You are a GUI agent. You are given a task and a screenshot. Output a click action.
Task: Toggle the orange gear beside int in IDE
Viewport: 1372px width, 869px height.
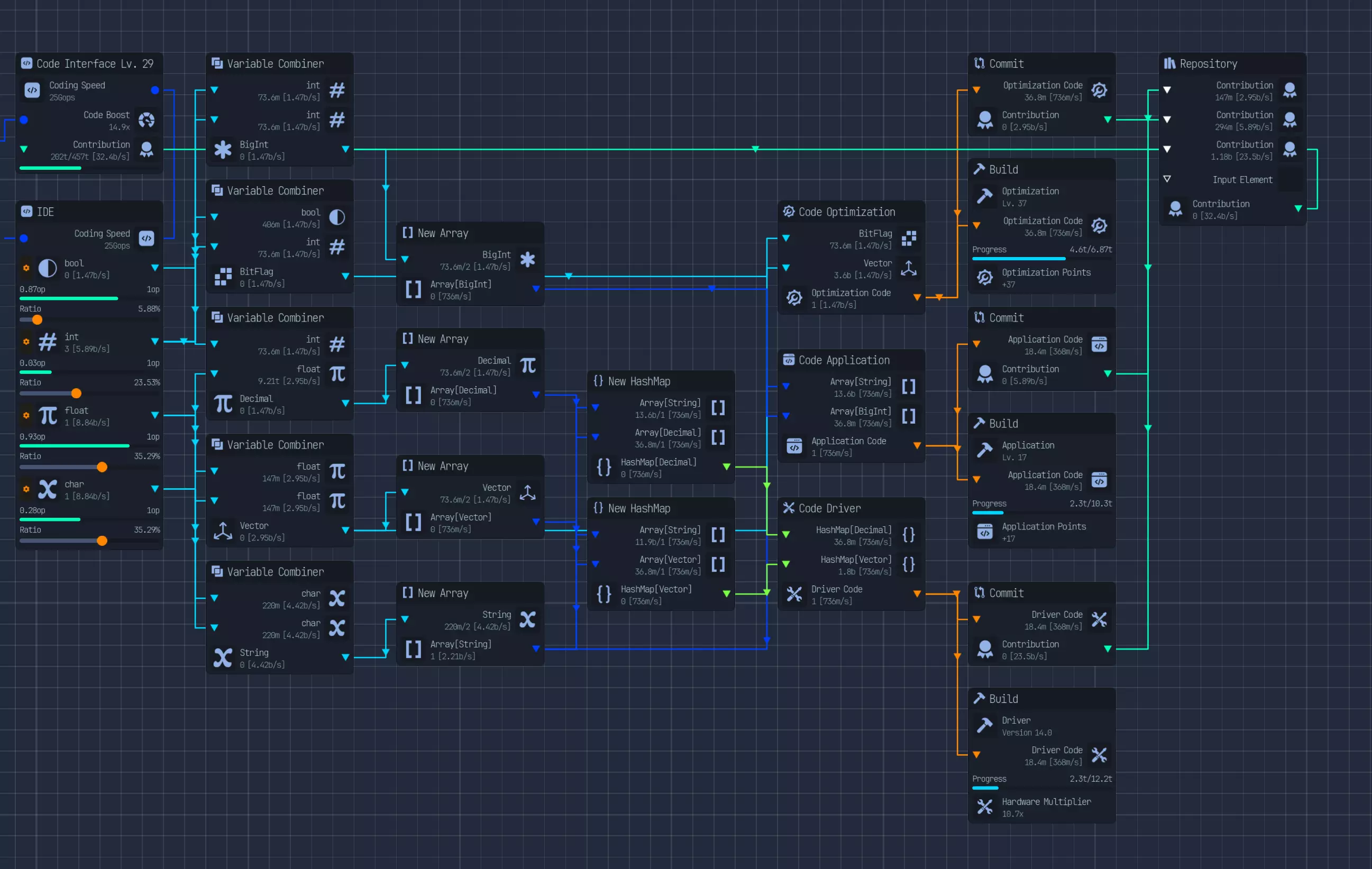pyautogui.click(x=26, y=342)
